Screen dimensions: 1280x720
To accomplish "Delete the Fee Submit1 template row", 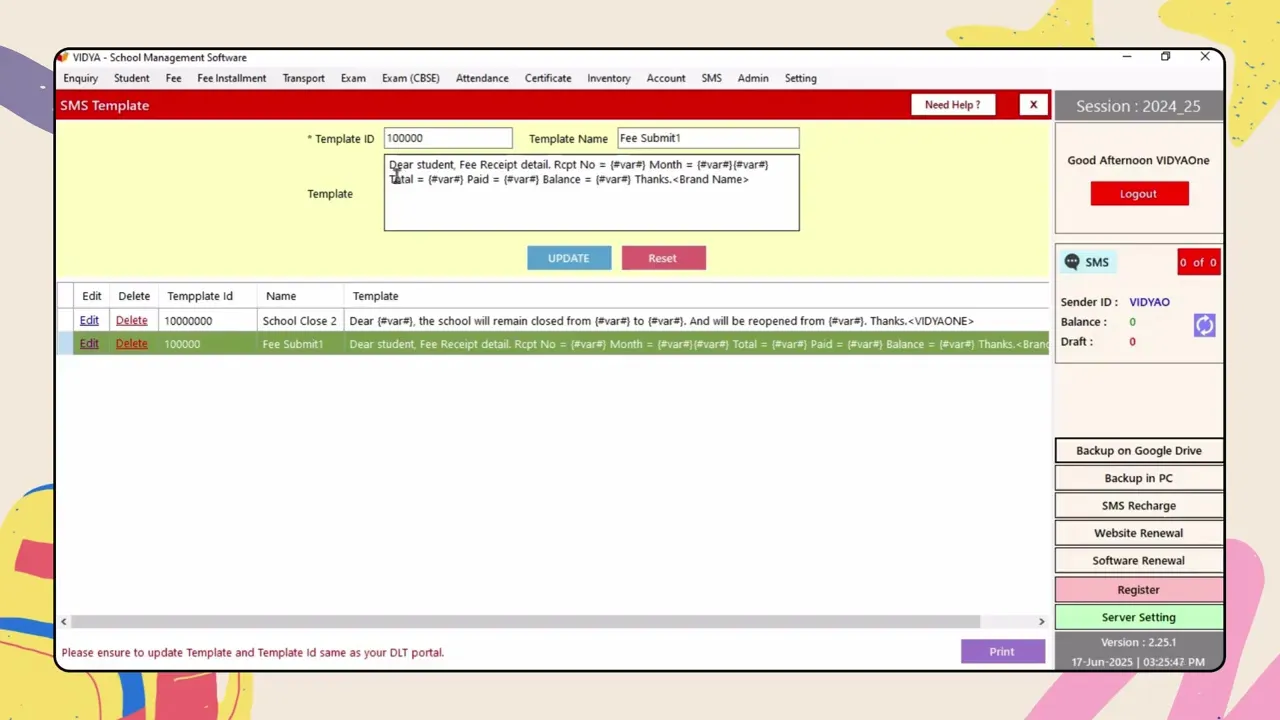I will click(x=131, y=343).
